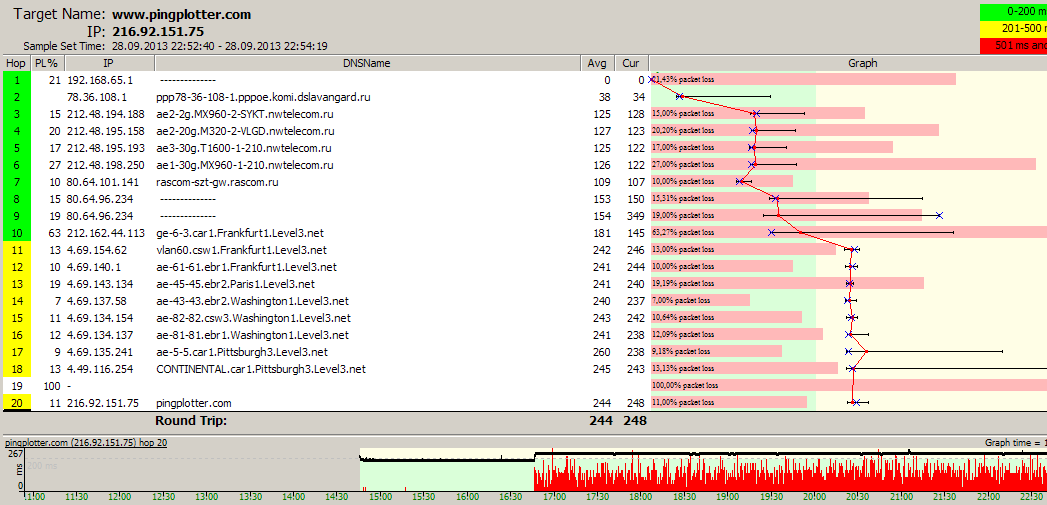Image resolution: width=1047 pixels, height=505 pixels.
Task: Click the Hop column header
Action: [x=16, y=63]
